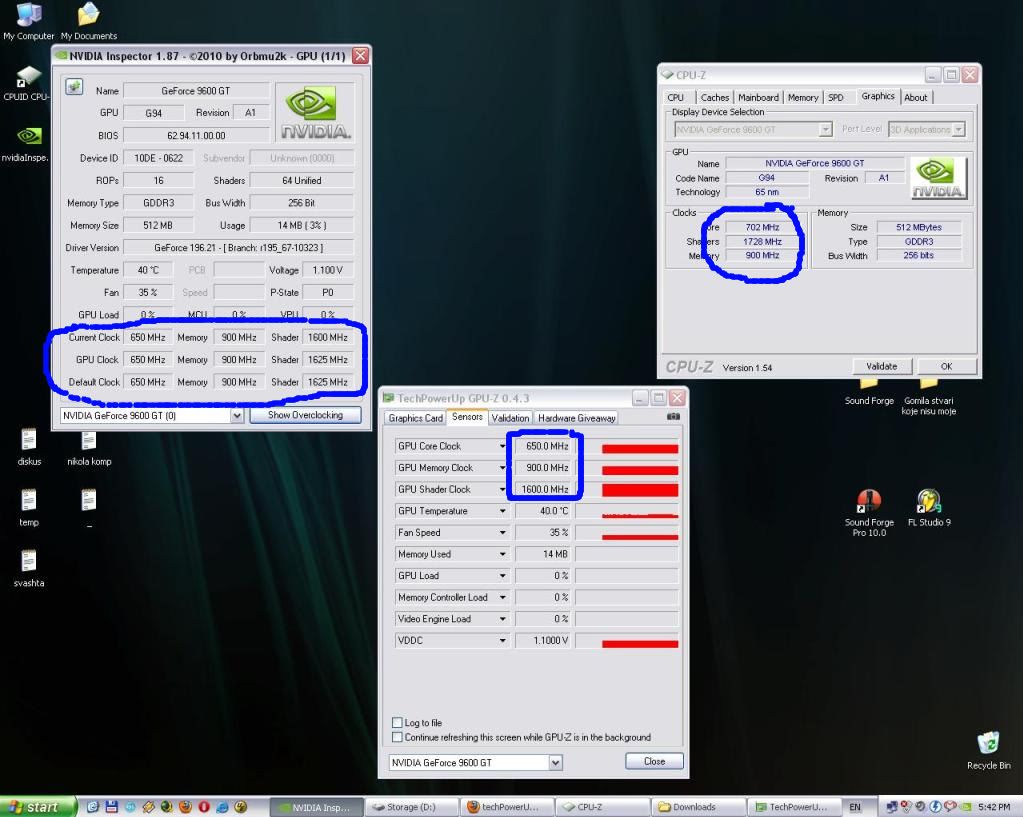This screenshot has height=817, width=1023.
Task: Open the My Documents desktop icon
Action: coord(89,21)
